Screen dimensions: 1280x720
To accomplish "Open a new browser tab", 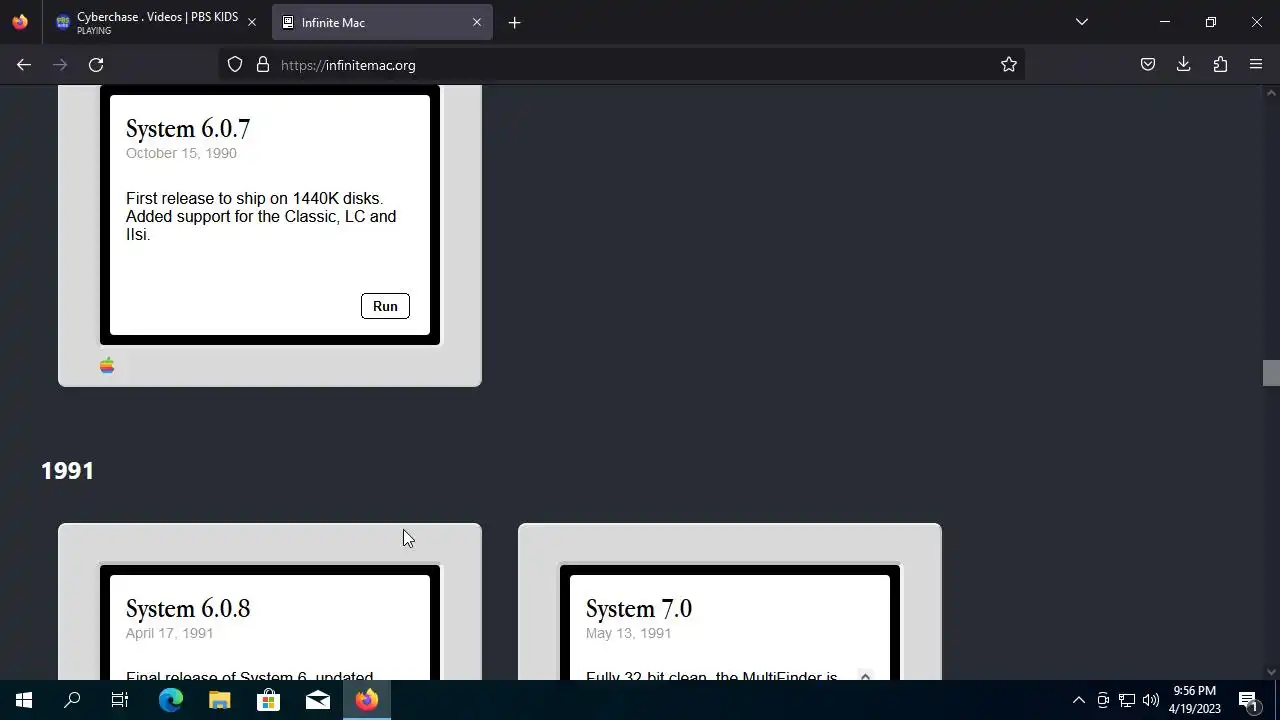I will click(514, 22).
